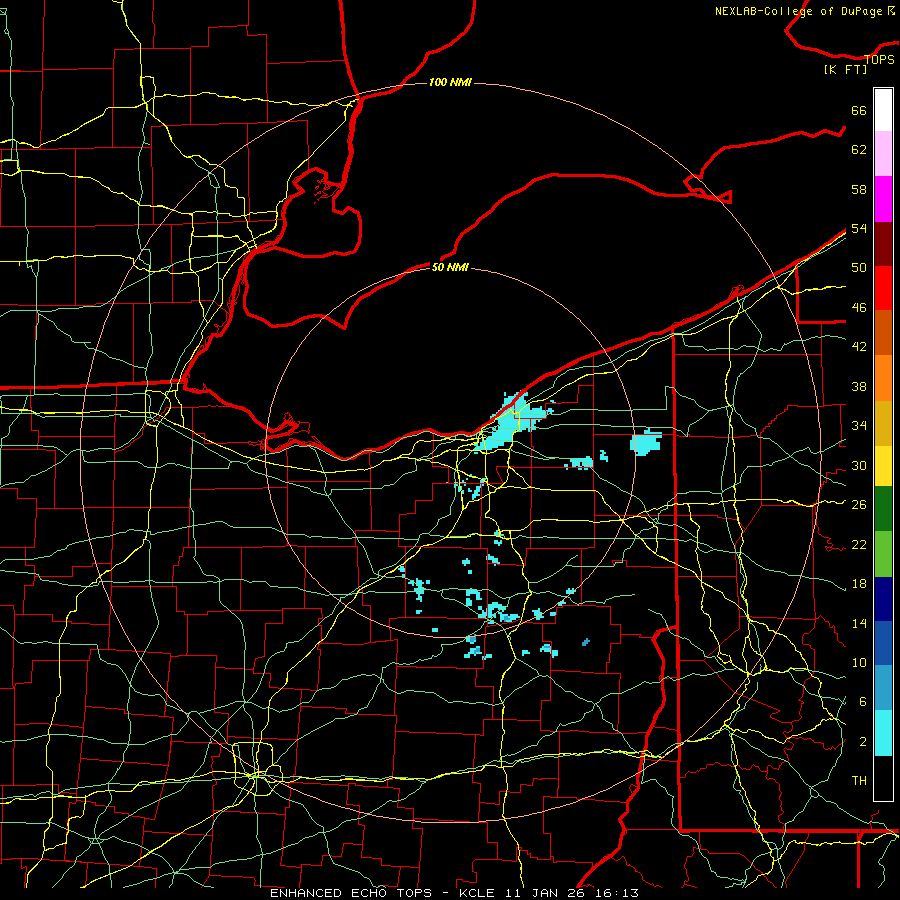
Task: Click the 42 legend value
Action: click(859, 347)
